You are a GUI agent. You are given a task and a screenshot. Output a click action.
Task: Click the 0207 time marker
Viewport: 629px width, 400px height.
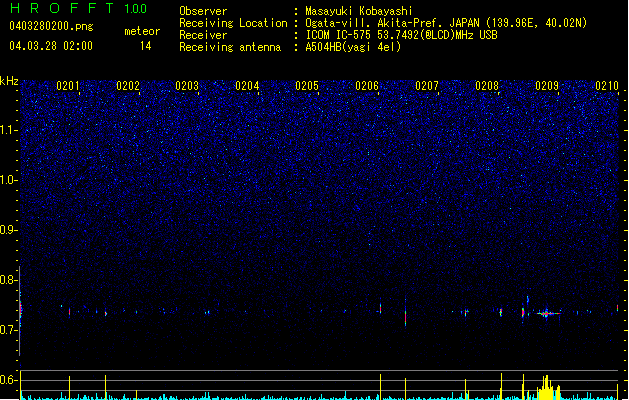click(427, 86)
